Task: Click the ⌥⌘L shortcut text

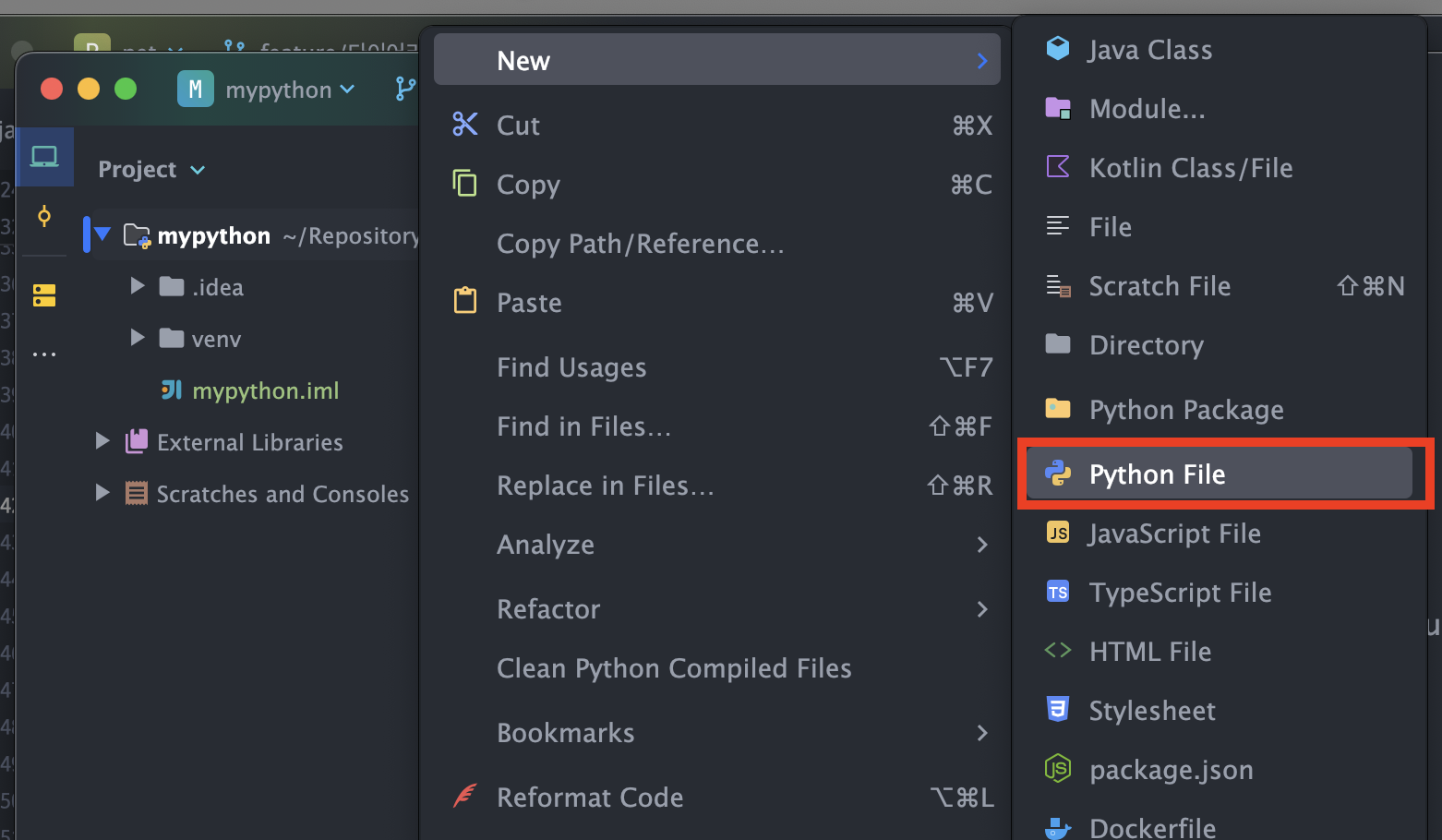Action: pyautogui.click(x=961, y=798)
